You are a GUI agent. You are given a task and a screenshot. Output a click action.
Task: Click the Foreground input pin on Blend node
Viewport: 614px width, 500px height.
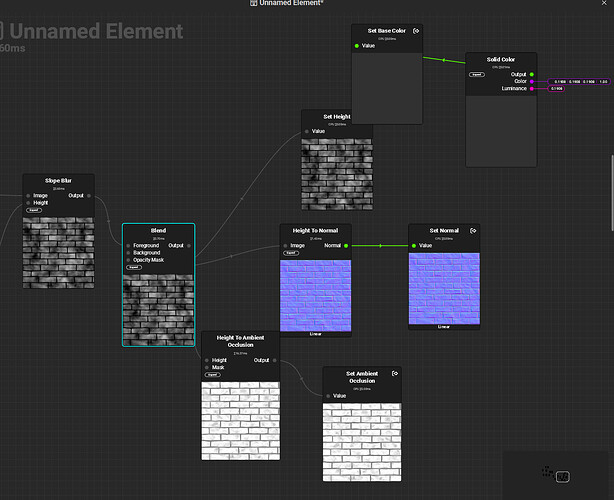pyautogui.click(x=128, y=245)
